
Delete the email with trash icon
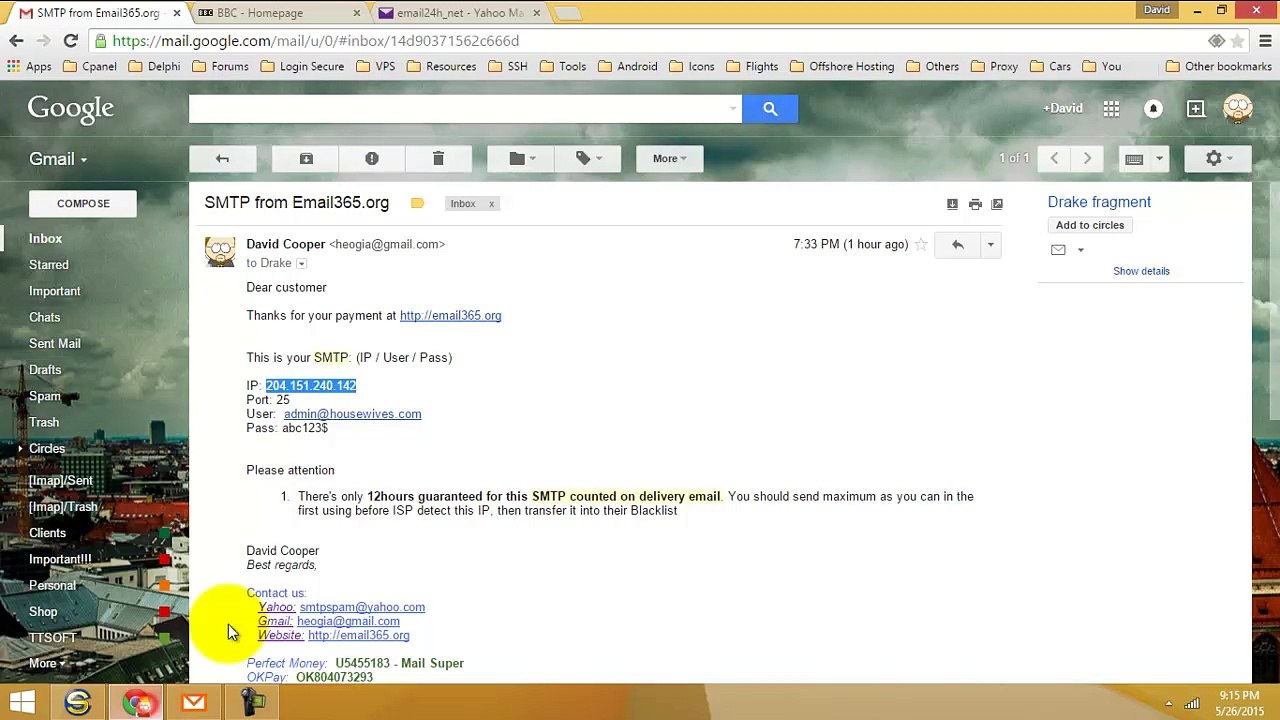coord(438,158)
